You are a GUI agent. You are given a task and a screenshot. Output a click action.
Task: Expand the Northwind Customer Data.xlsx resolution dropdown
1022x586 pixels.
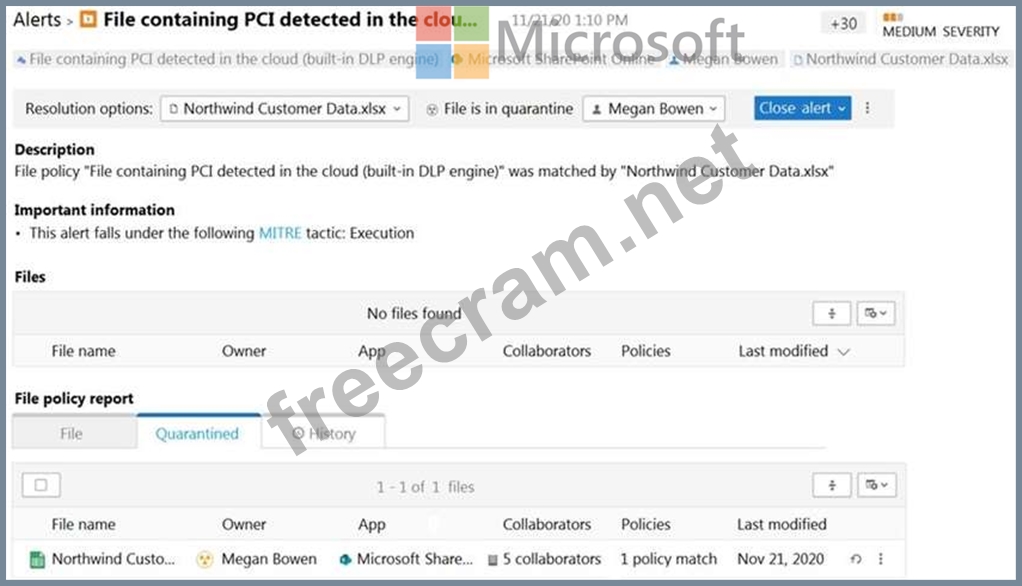pyautogui.click(x=284, y=108)
